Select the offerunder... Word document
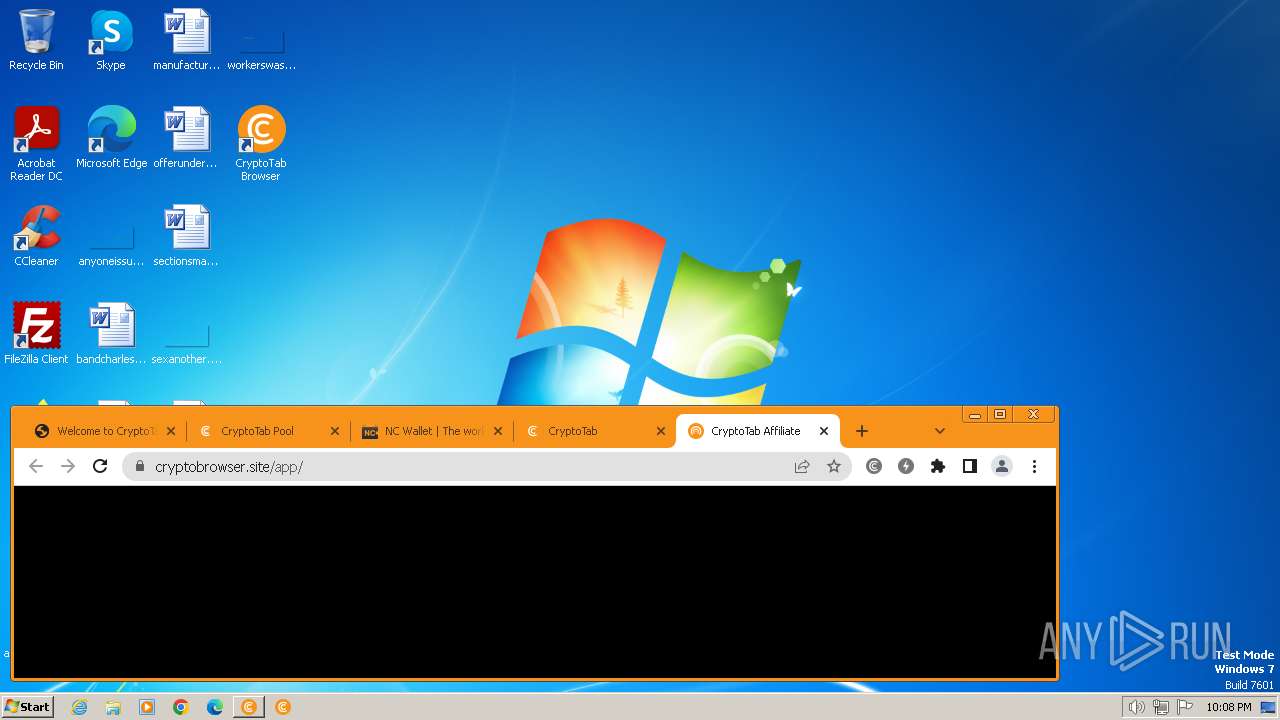This screenshot has height=720, width=1280. click(x=186, y=138)
